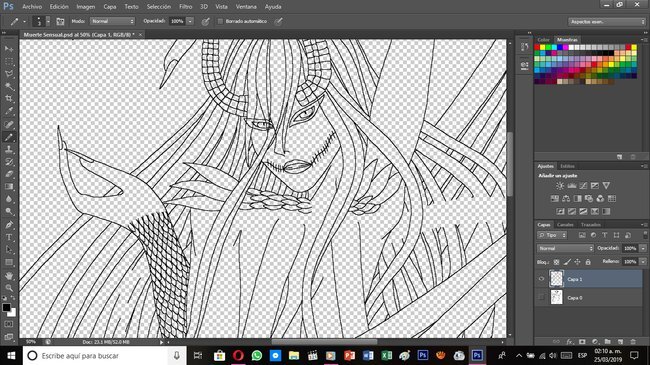Select the Healing Brush tool
This screenshot has width=650, height=365.
coord(9,124)
